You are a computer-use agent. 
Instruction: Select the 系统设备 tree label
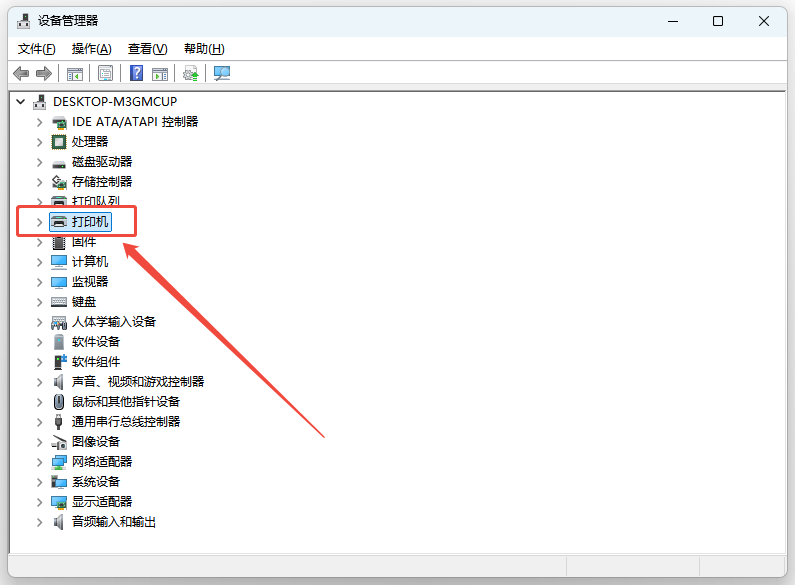coord(96,482)
